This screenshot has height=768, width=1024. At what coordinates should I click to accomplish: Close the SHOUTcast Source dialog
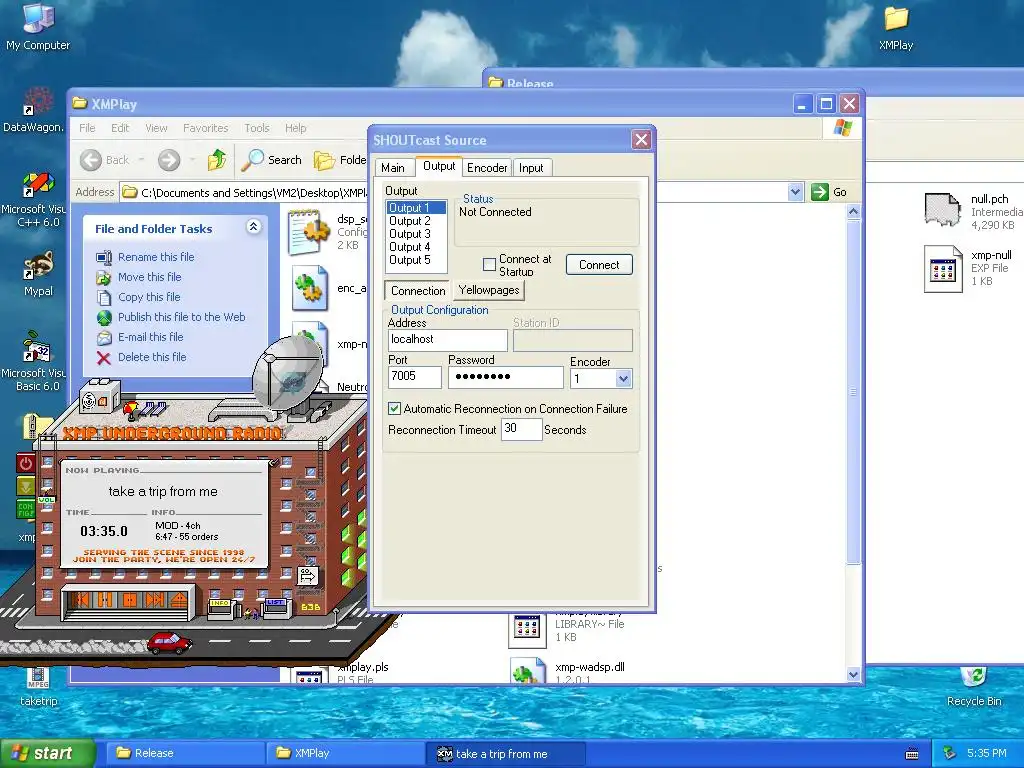pyautogui.click(x=641, y=140)
